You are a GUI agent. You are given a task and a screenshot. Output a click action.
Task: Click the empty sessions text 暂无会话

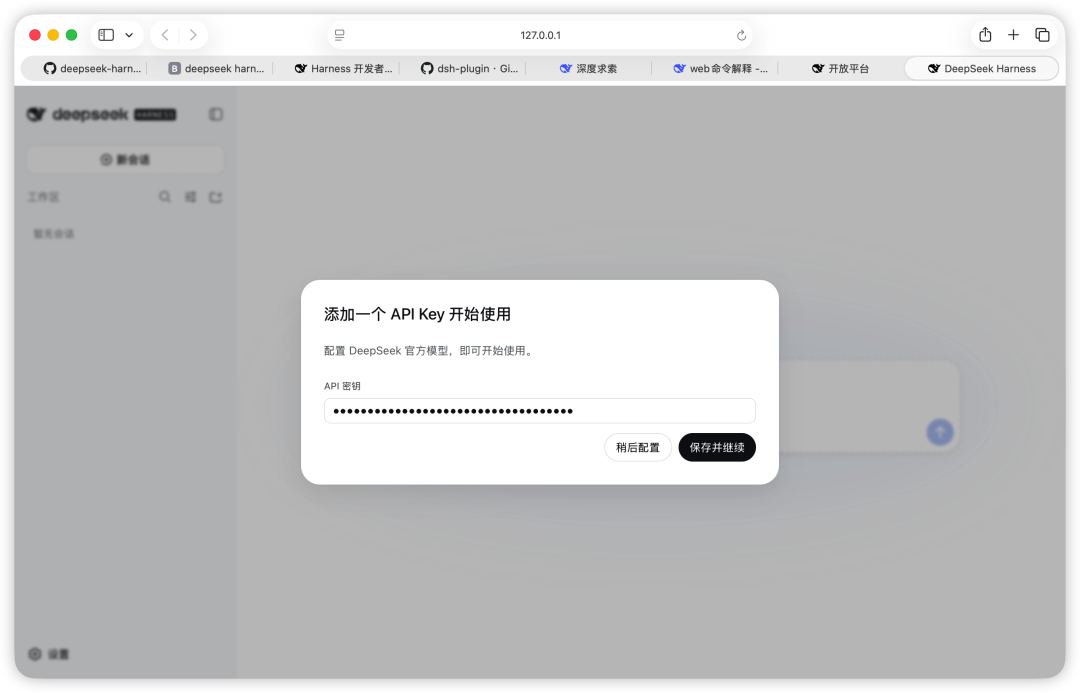pos(54,234)
